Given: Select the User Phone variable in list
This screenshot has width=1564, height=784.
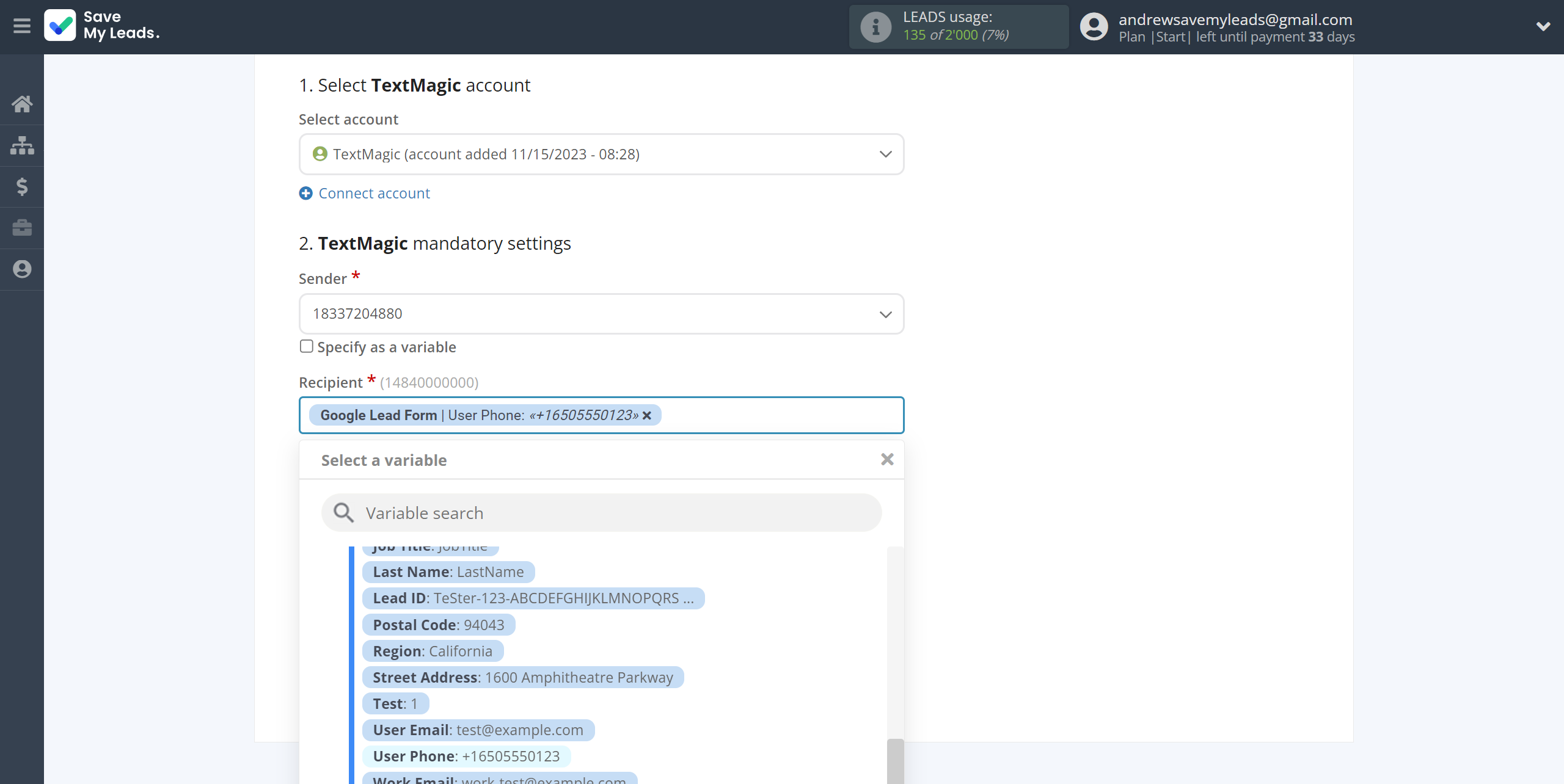Looking at the screenshot, I should [x=466, y=757].
